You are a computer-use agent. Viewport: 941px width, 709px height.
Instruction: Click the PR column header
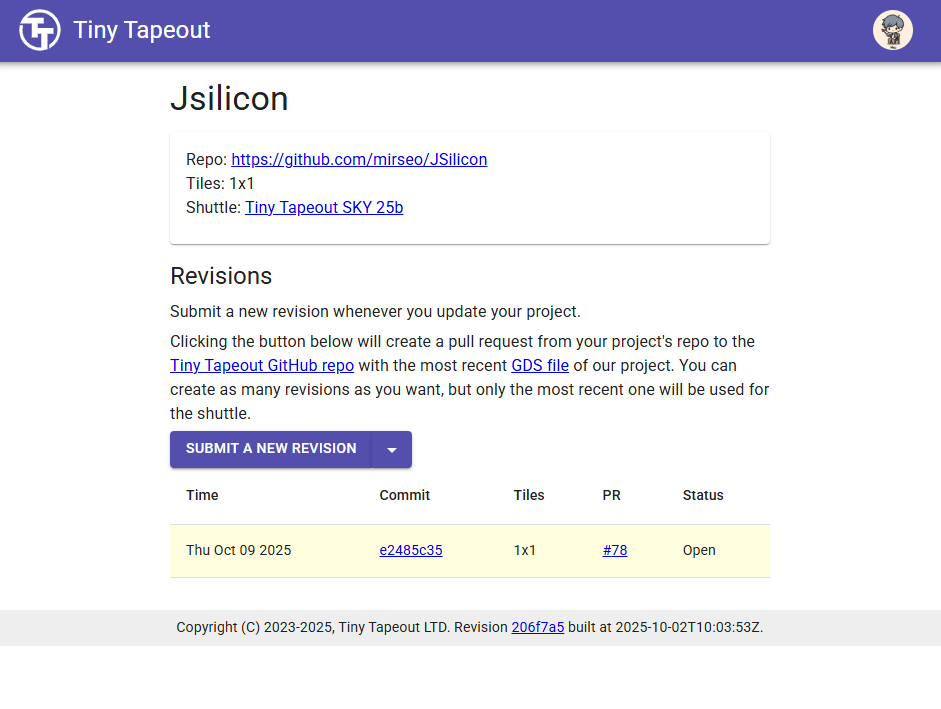tap(612, 495)
